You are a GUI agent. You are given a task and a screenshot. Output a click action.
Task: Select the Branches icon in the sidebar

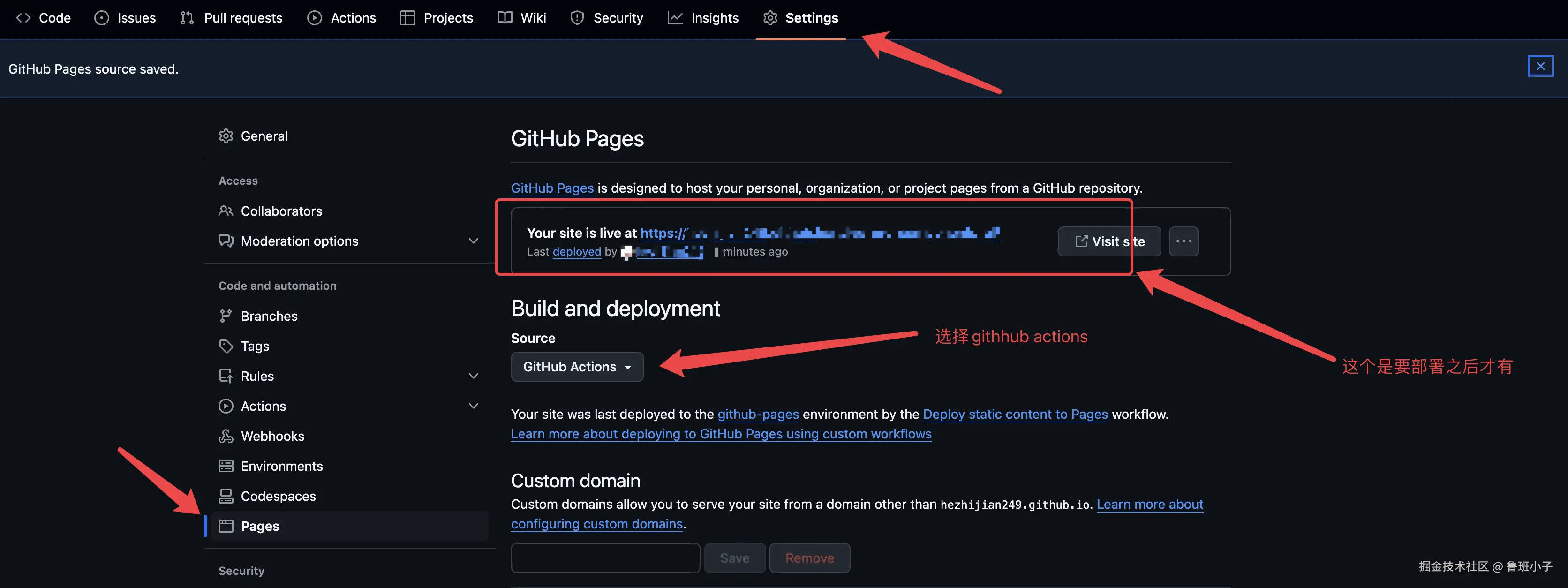[226, 315]
